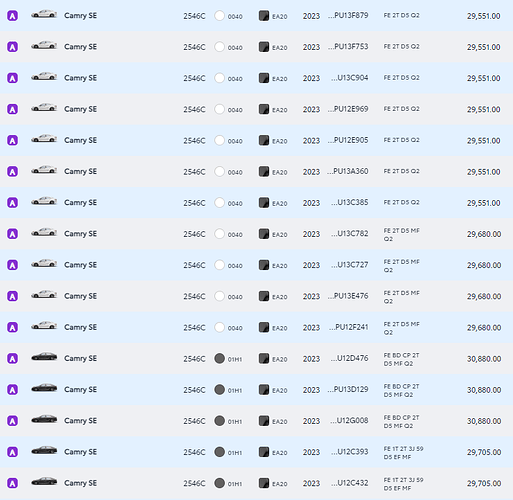The height and width of the screenshot is (500, 513).
Task: Click purple A icon for PU12F241
Action: point(12,327)
